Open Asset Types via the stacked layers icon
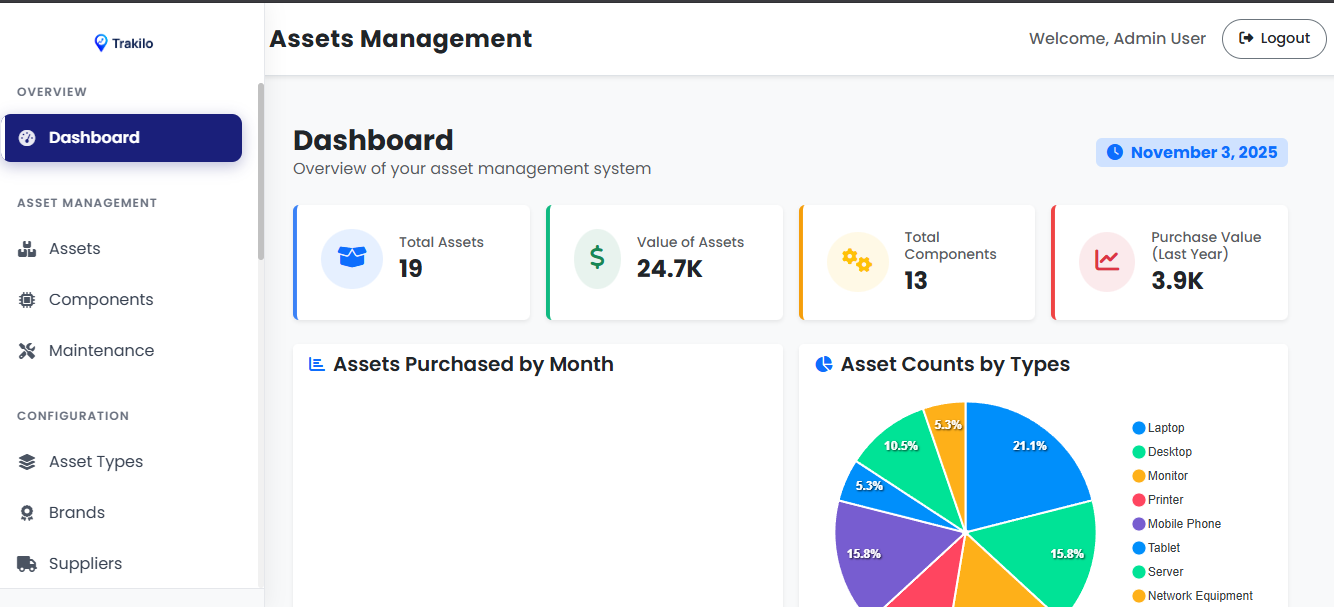 (x=25, y=461)
